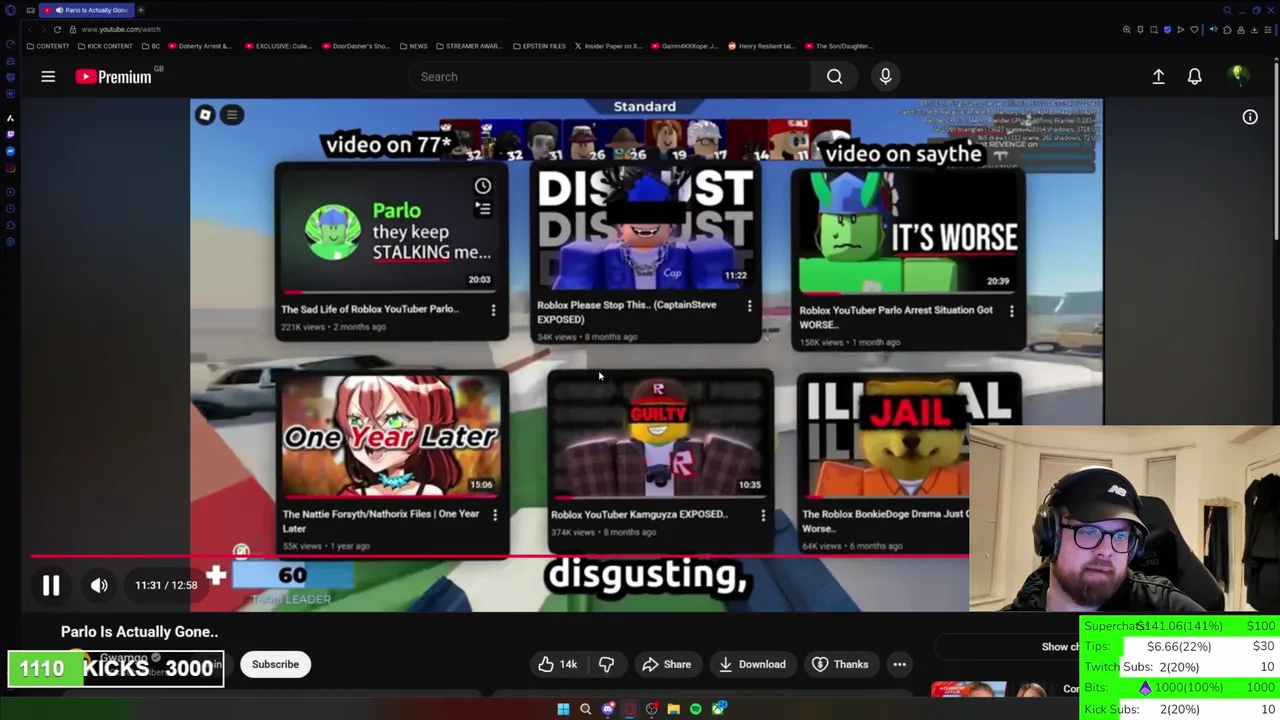
Task: Open the 'EXCLUSIVE: Colle...' bookmark
Action: pyautogui.click(x=279, y=46)
